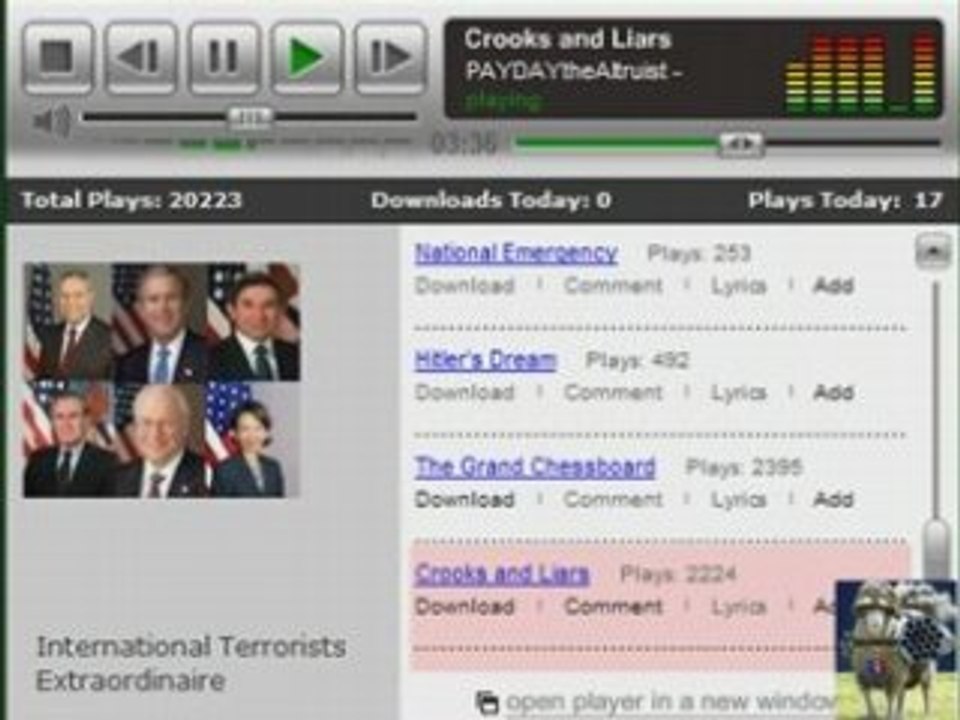Add National Emergency to playlist
The height and width of the screenshot is (720, 960).
coord(833,286)
